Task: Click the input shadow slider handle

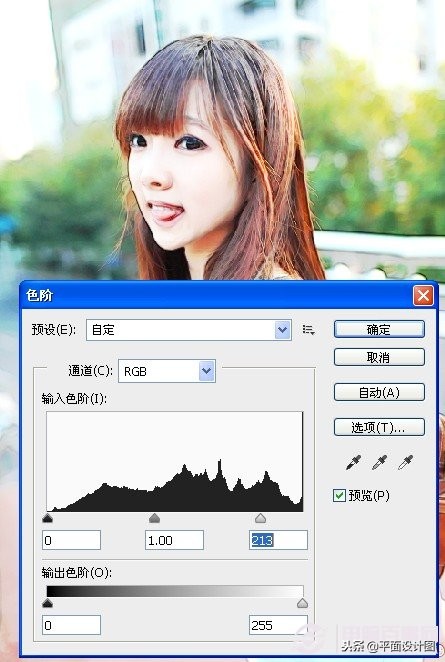Action: (47, 518)
